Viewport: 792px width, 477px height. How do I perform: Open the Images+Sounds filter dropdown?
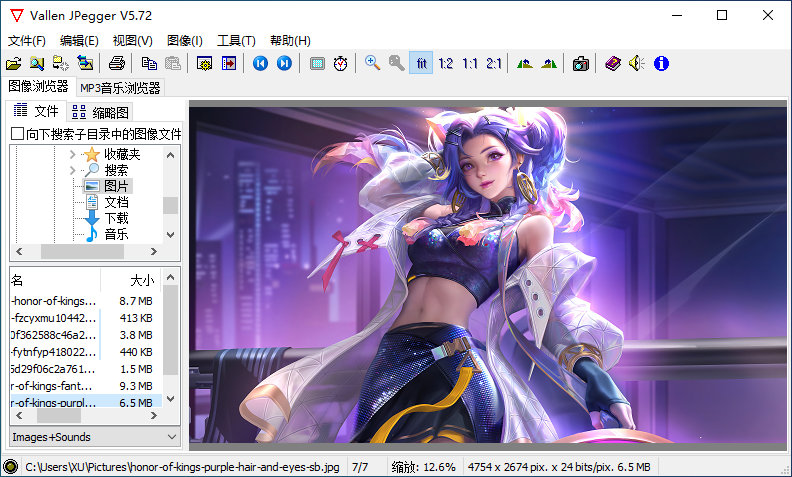(x=95, y=437)
